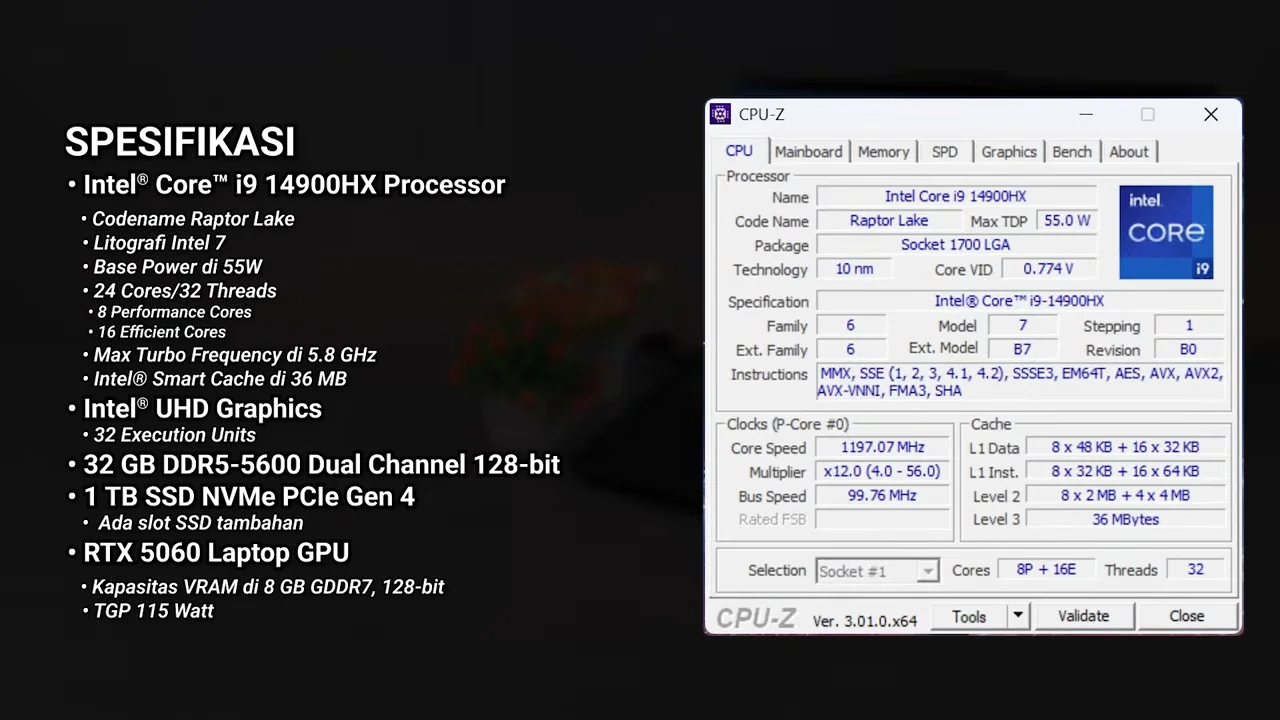Click the CPU-Z title bar app icon
Viewport: 1280px width, 720px height.
pyautogui.click(x=720, y=114)
